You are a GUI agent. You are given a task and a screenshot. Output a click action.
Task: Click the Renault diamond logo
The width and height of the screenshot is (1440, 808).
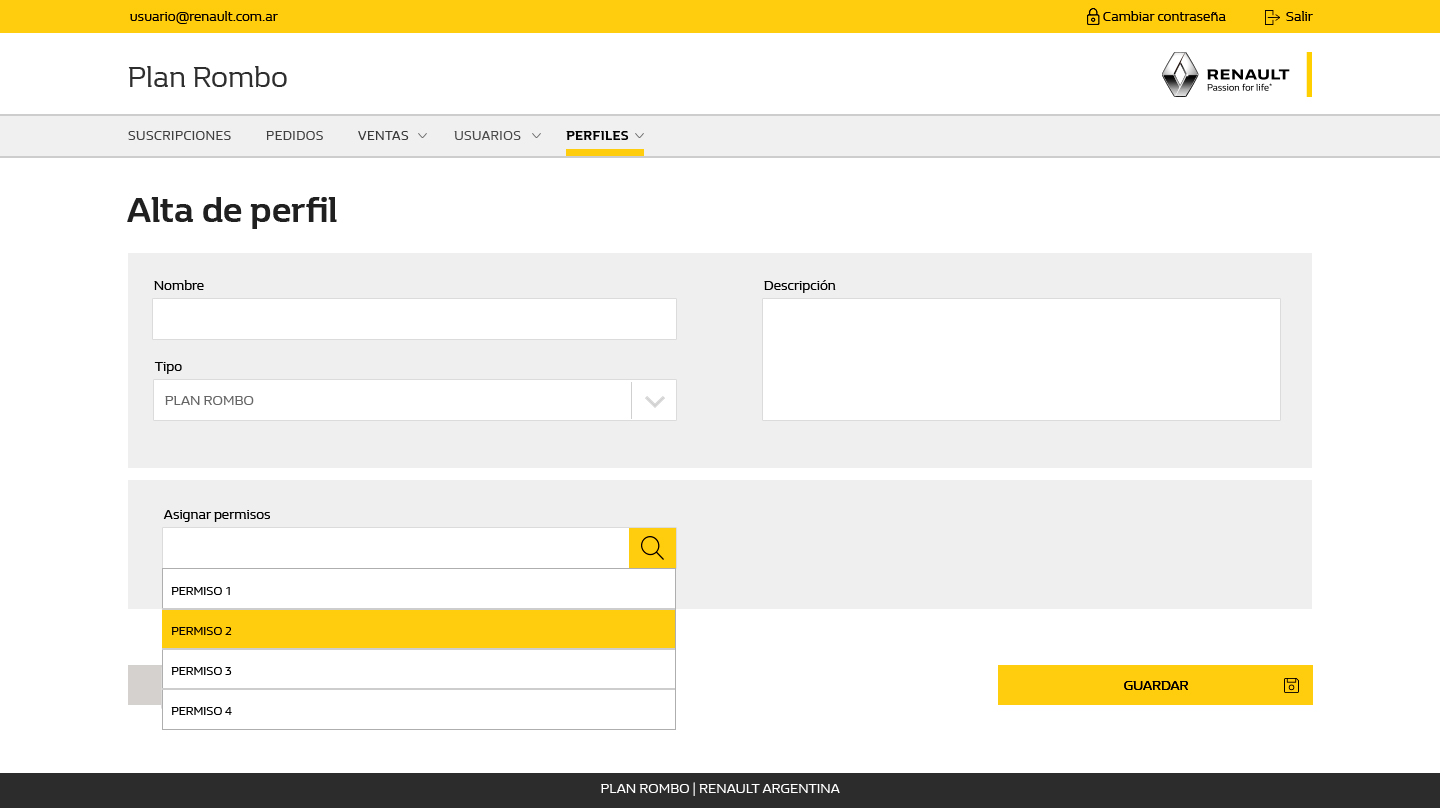[1180, 75]
